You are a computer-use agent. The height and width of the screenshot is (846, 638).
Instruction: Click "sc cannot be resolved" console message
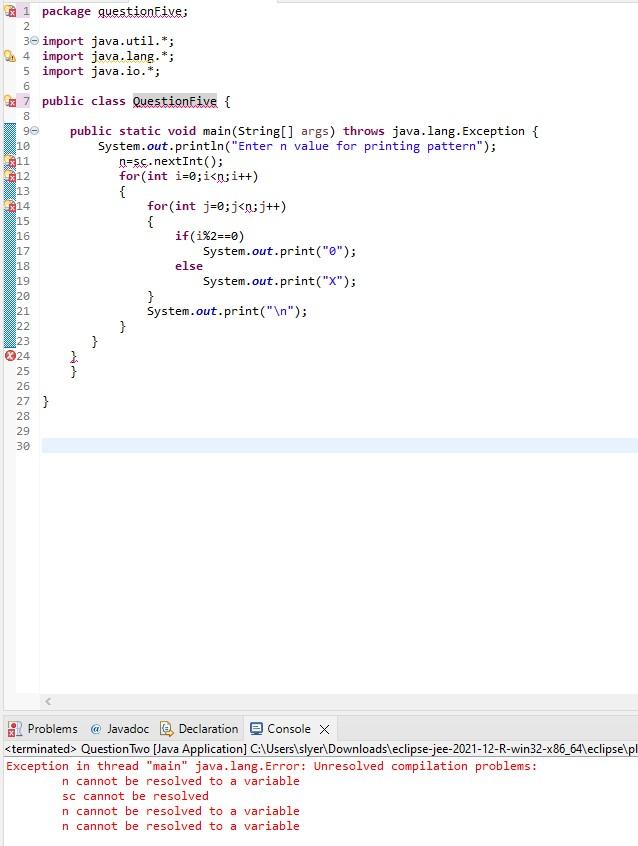135,796
